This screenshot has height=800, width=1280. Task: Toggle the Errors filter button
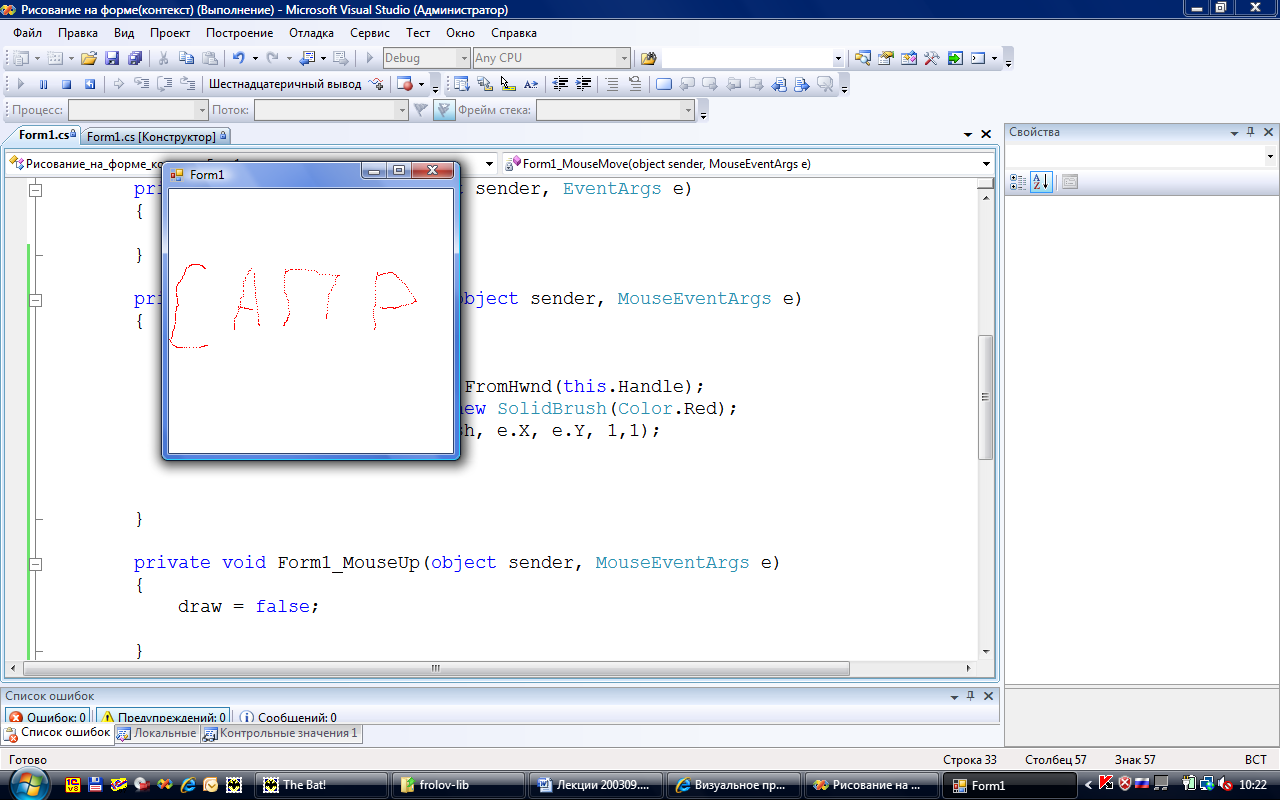click(x=47, y=717)
